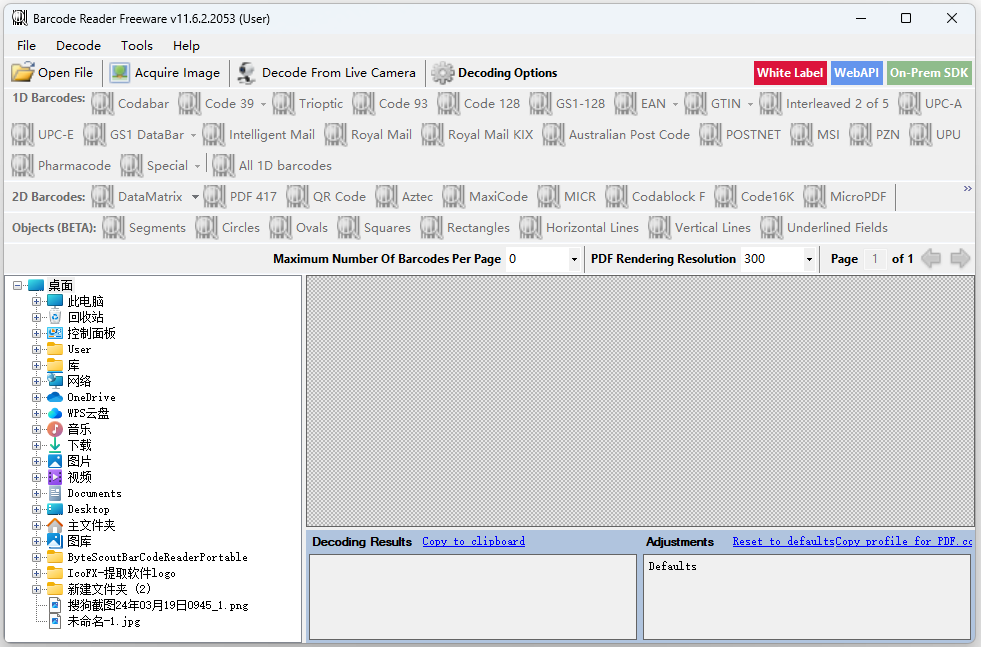Select the Aztec barcode icon

(x=387, y=196)
